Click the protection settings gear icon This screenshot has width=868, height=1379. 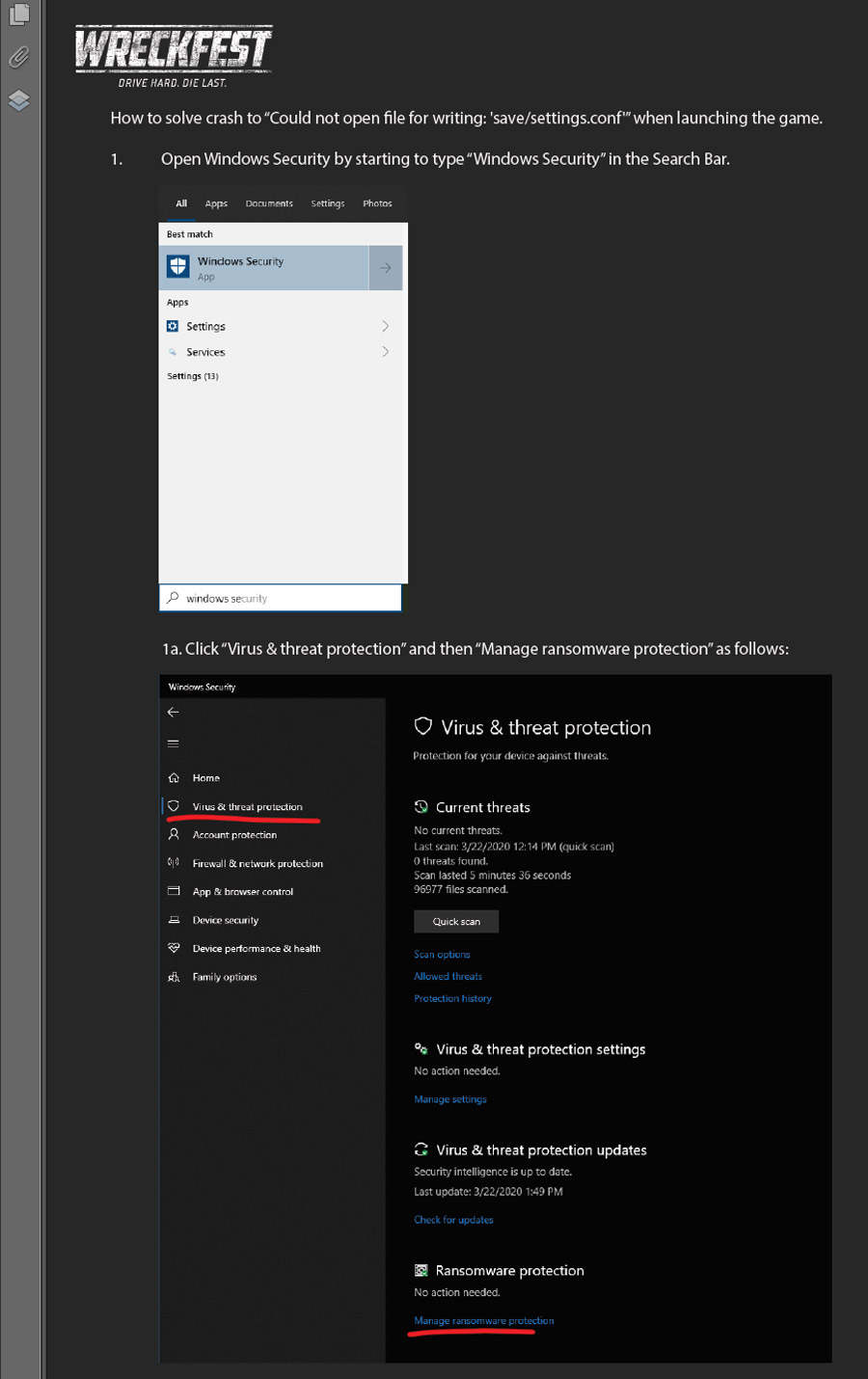point(421,1049)
